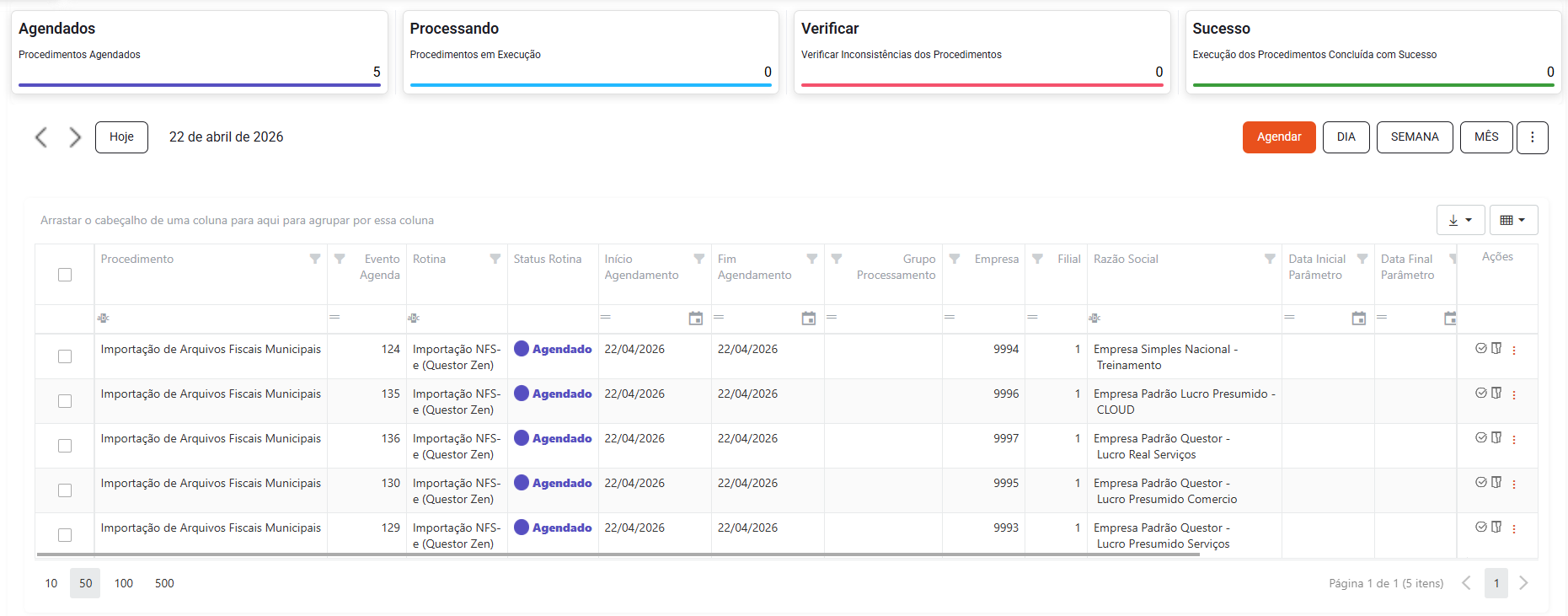The width and height of the screenshot is (1568, 616).
Task: Open the filter operator dropdown for Evento Agenda
Action: tap(334, 317)
